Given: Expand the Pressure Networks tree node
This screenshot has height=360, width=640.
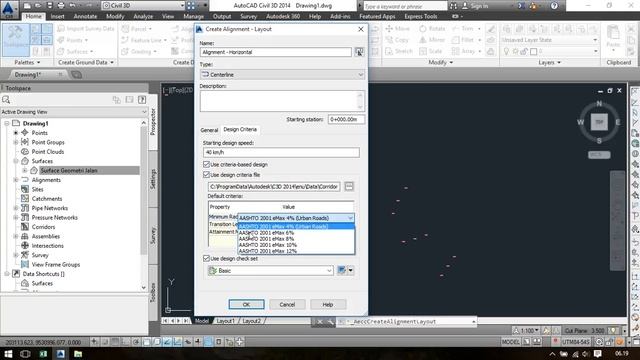Looking at the screenshot, I should (x=16, y=217).
